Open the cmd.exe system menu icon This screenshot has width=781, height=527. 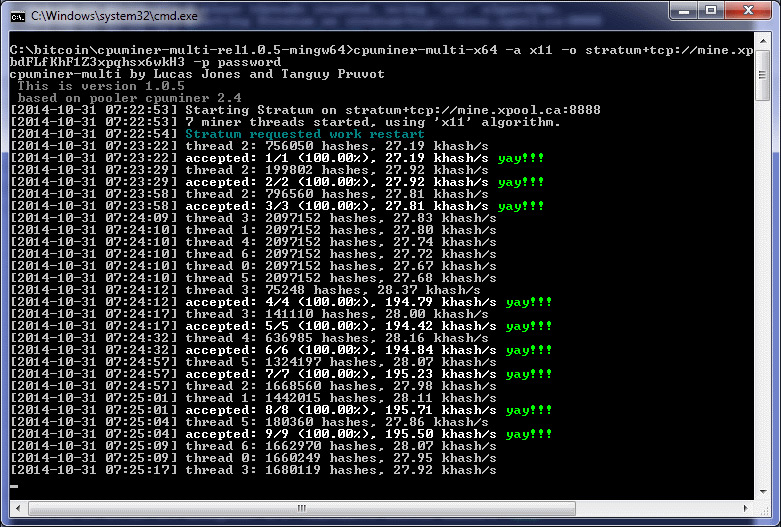point(18,14)
